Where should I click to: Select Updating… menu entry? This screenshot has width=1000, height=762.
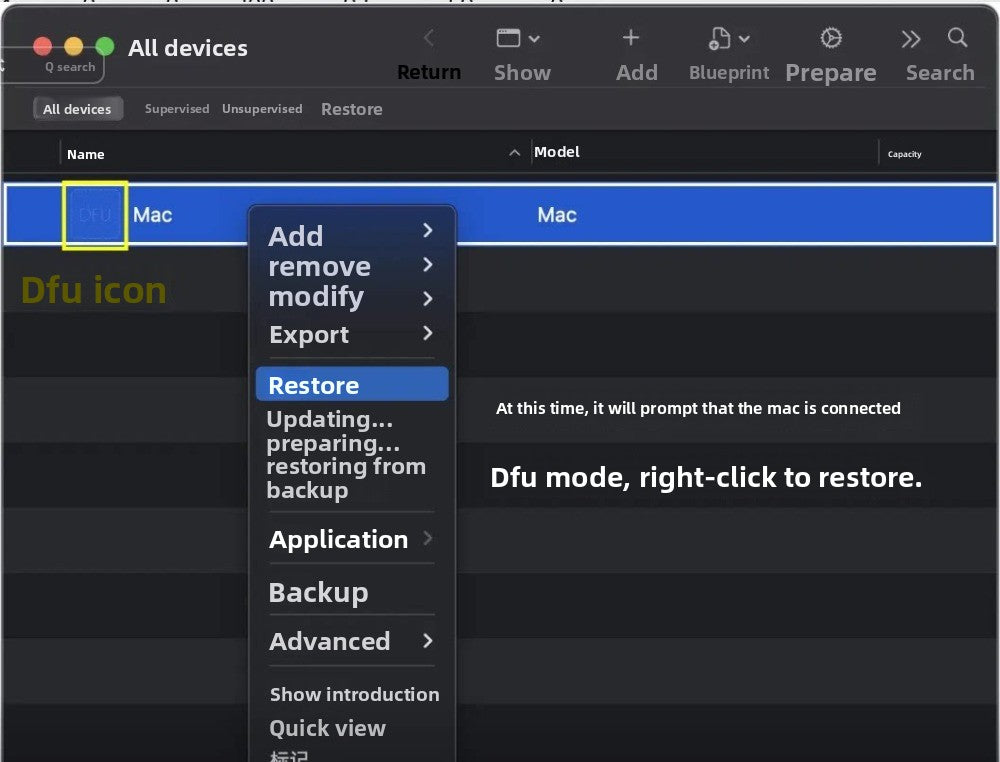point(329,419)
